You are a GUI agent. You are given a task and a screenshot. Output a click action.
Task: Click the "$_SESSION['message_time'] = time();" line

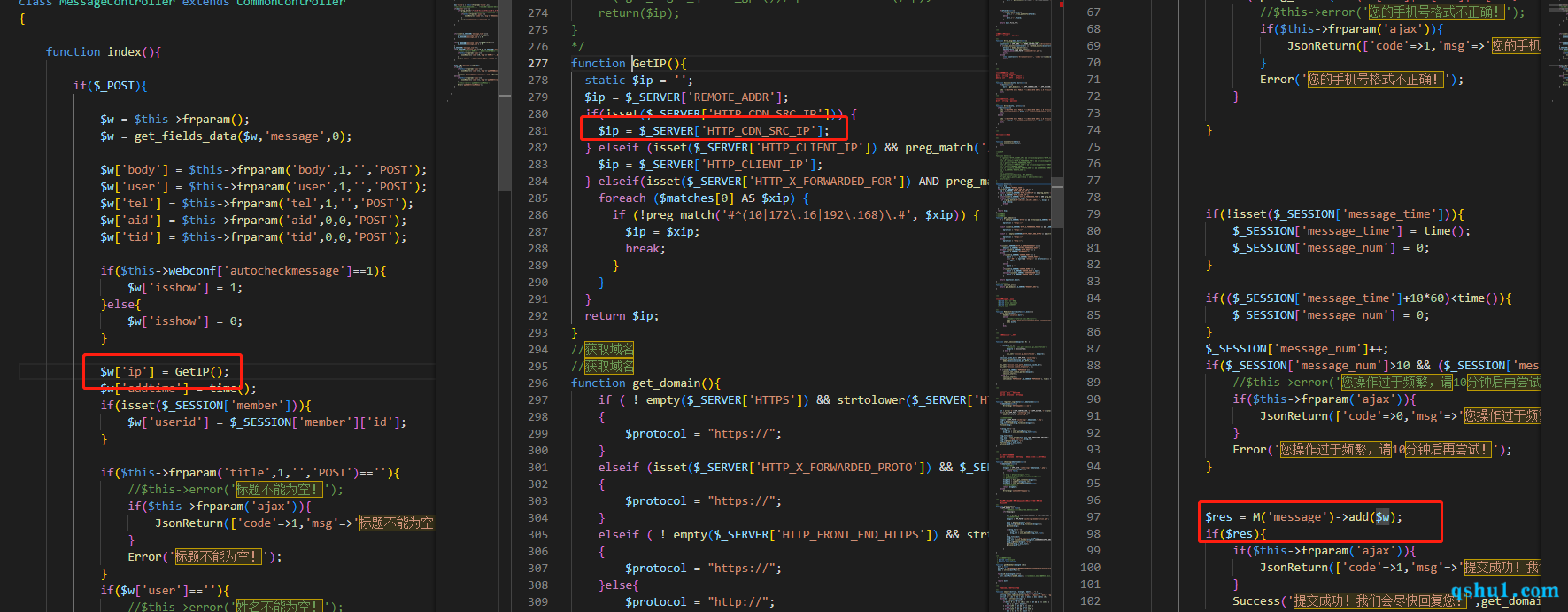(x=1351, y=230)
